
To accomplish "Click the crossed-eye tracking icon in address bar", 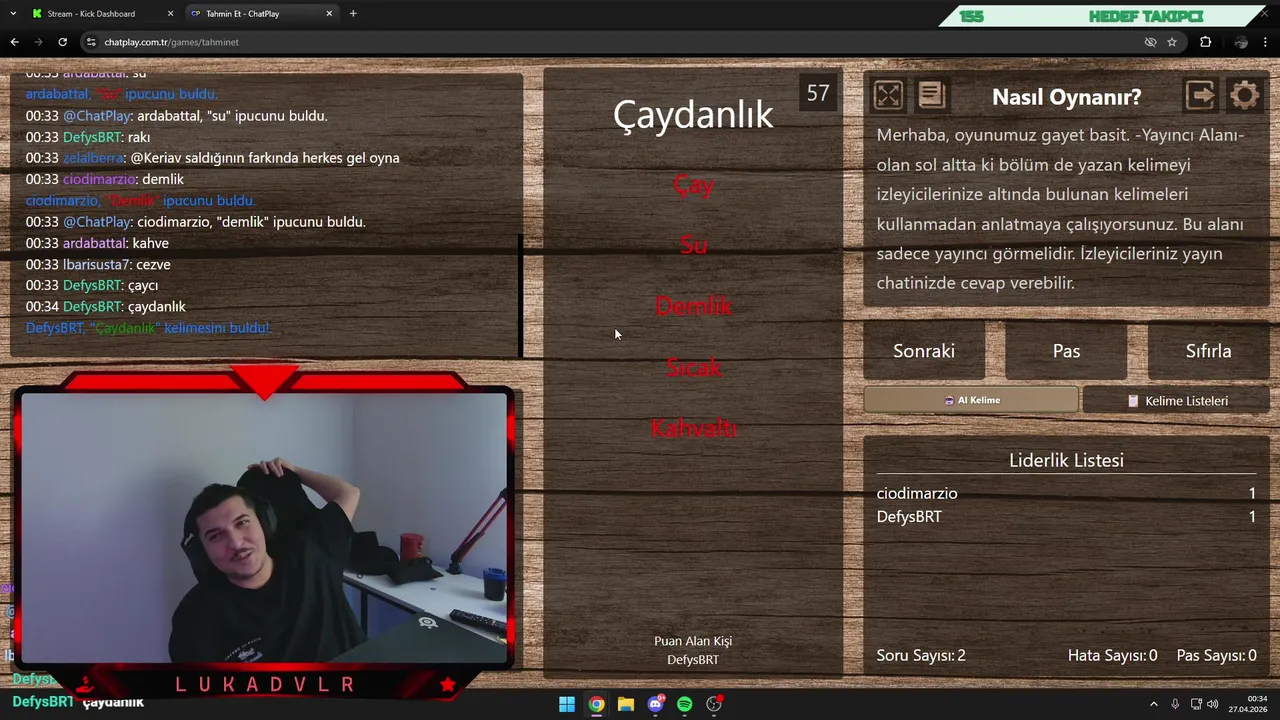I will coord(1150,42).
